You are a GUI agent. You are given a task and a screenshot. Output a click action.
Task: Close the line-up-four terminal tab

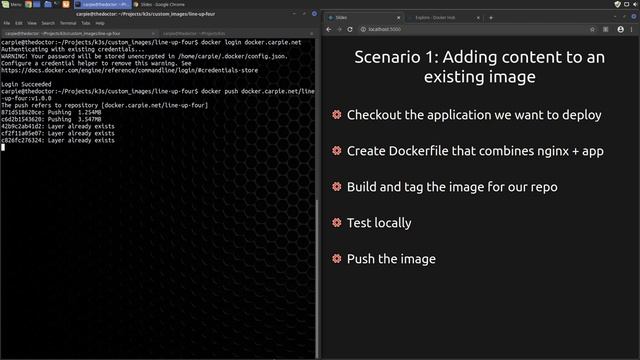coord(153,33)
